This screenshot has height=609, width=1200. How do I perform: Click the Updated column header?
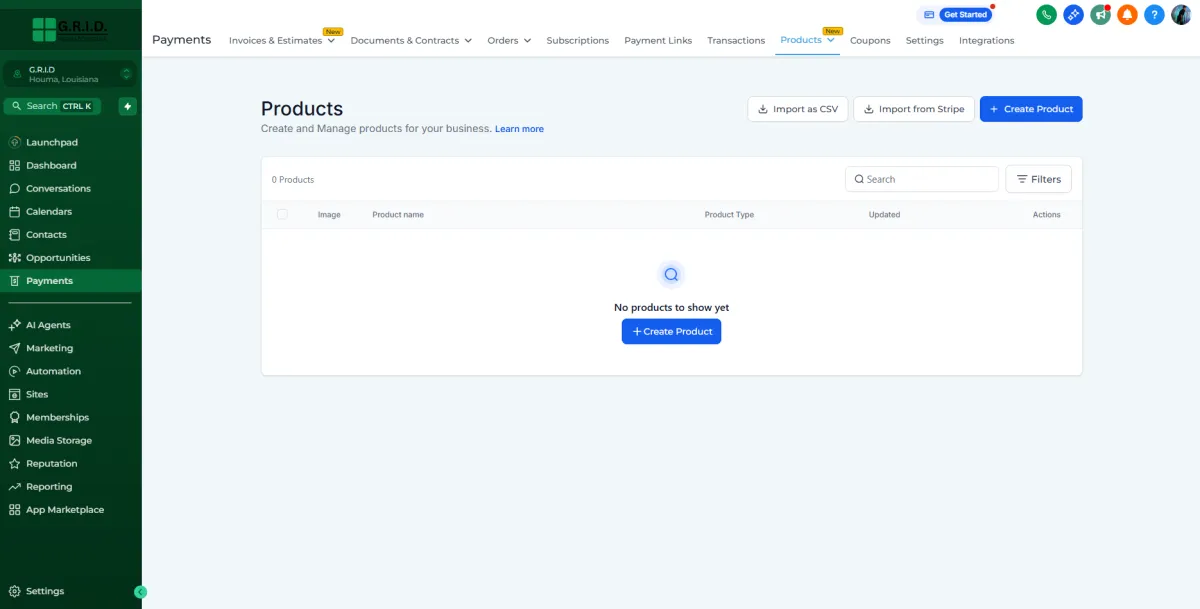click(x=884, y=215)
